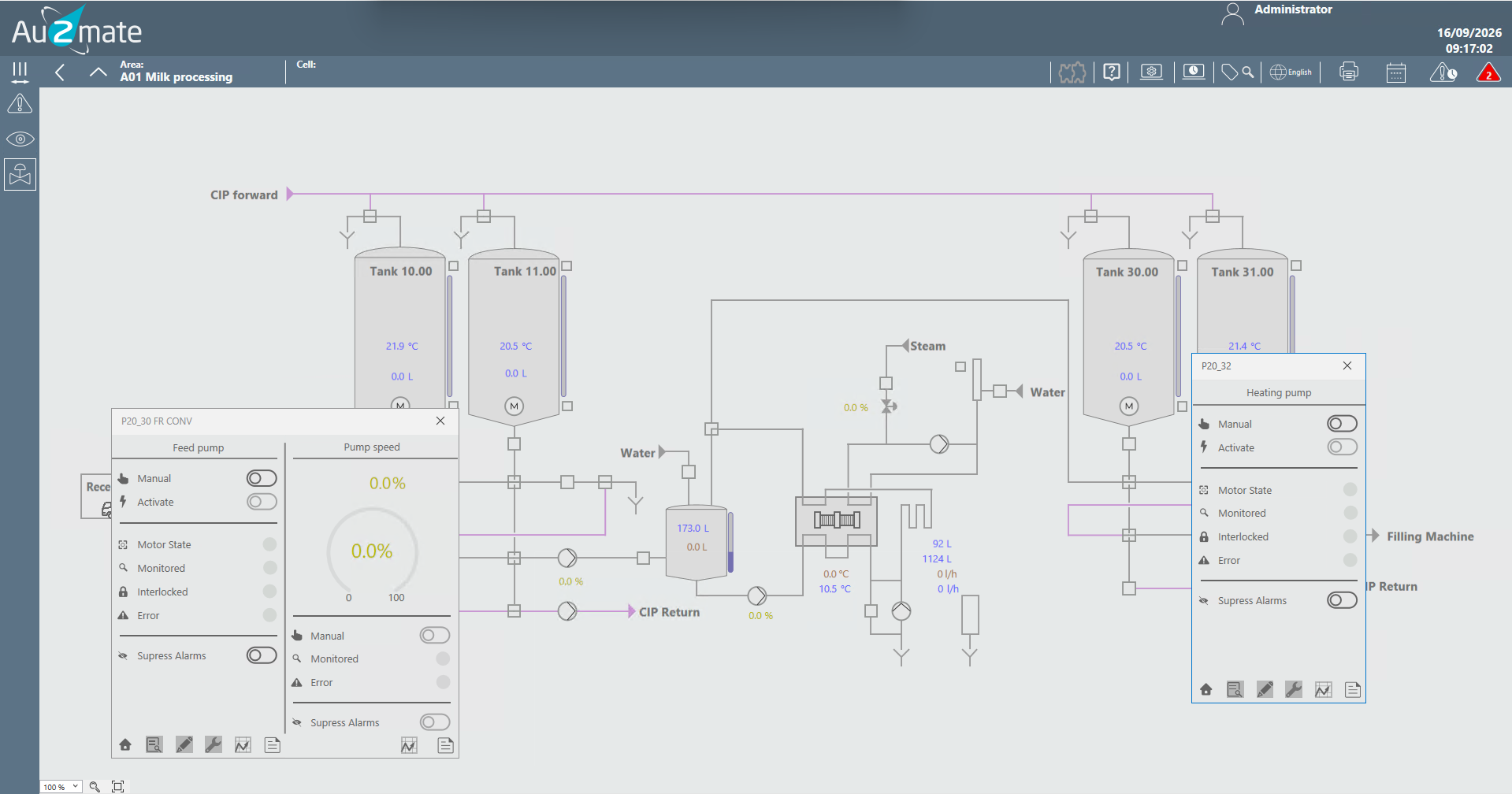Open the notes icon in Pump speed section
This screenshot has width=1512, height=794.
tap(446, 745)
